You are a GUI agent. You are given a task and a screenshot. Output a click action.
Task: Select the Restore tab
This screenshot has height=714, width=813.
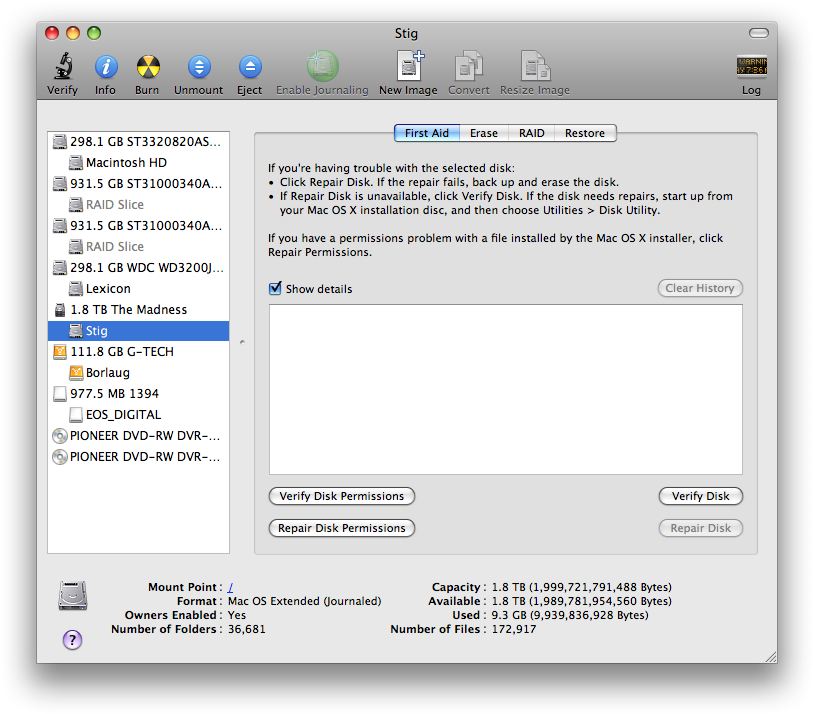[584, 133]
